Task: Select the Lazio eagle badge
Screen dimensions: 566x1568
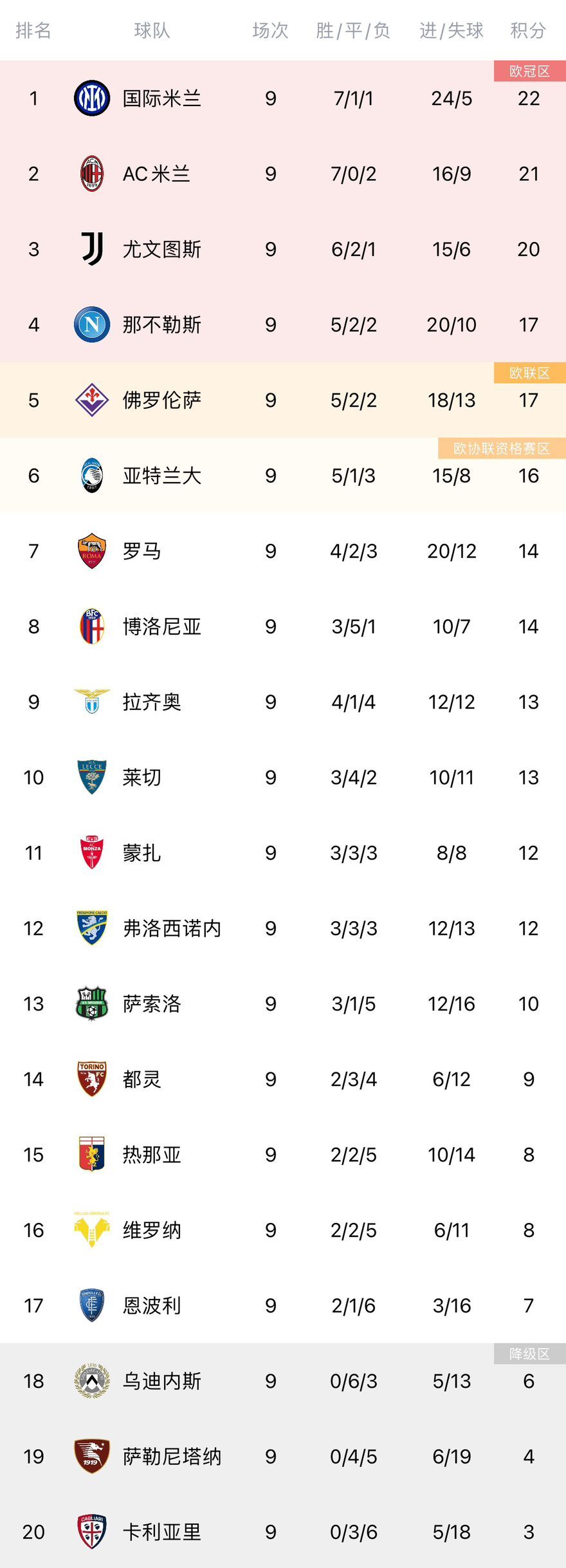Action: pyautogui.click(x=92, y=702)
